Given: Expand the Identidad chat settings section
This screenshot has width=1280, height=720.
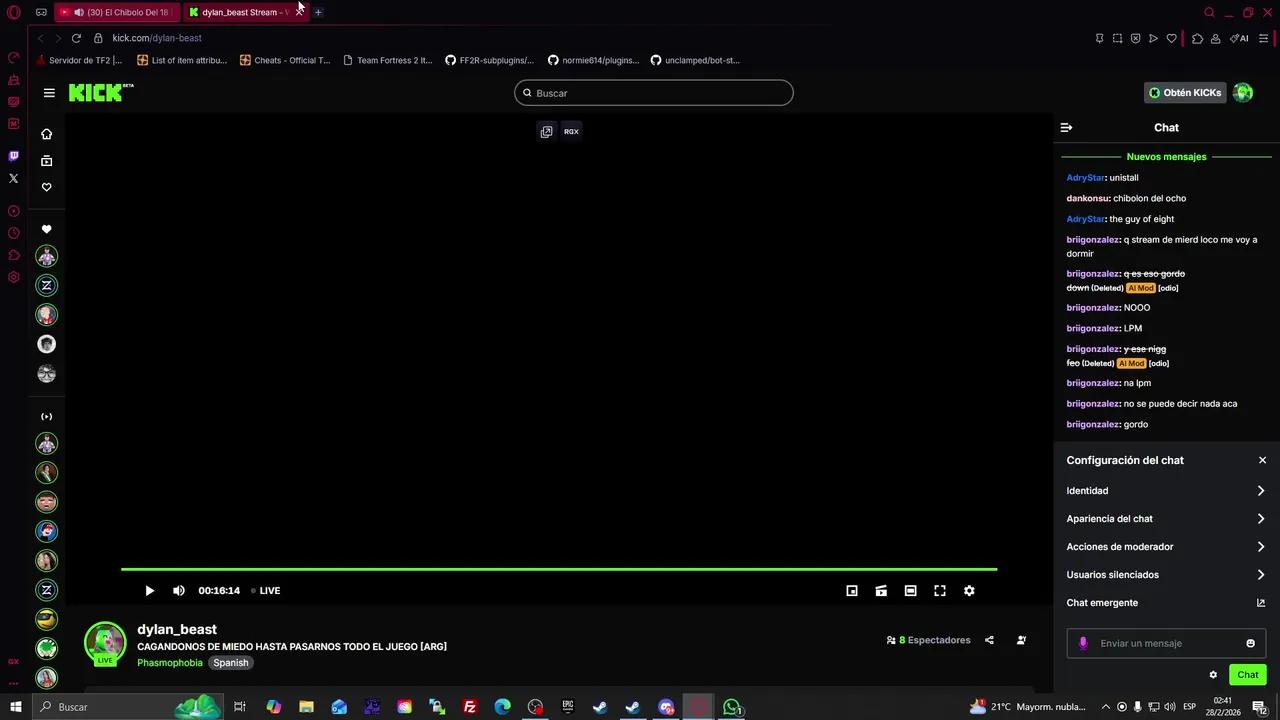Looking at the screenshot, I should tap(1166, 490).
